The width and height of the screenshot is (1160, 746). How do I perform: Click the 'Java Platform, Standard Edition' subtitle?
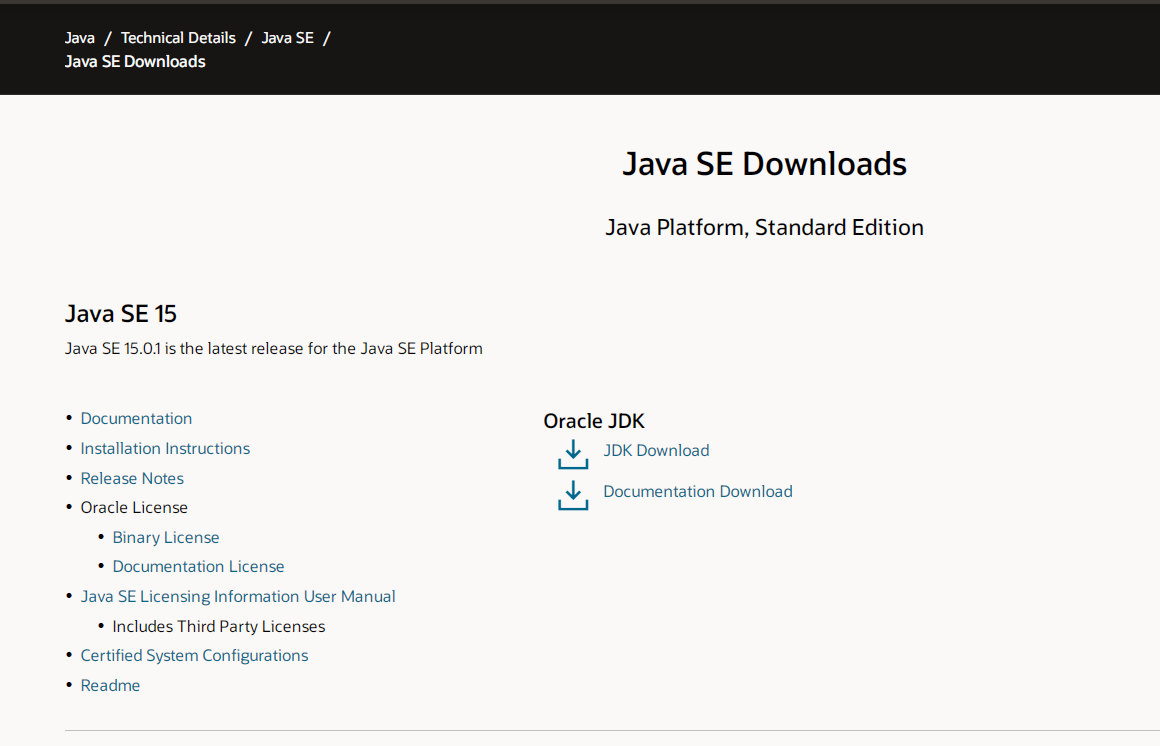coord(764,227)
